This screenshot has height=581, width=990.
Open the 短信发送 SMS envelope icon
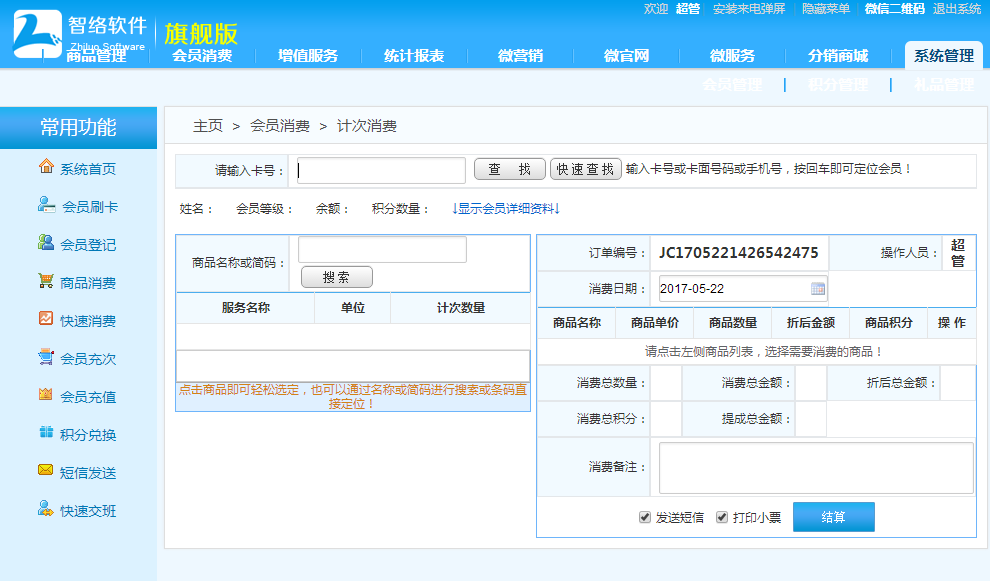click(46, 472)
